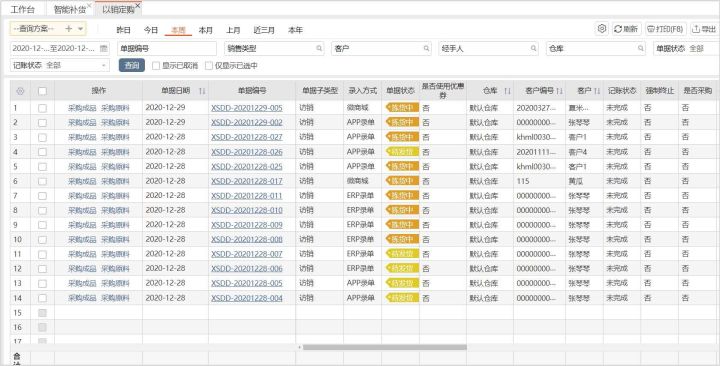Viewport: 720px width, 366px height.
Task: Click 拣货中 status tag for XSDD-20201229-005
Action: click(402, 108)
